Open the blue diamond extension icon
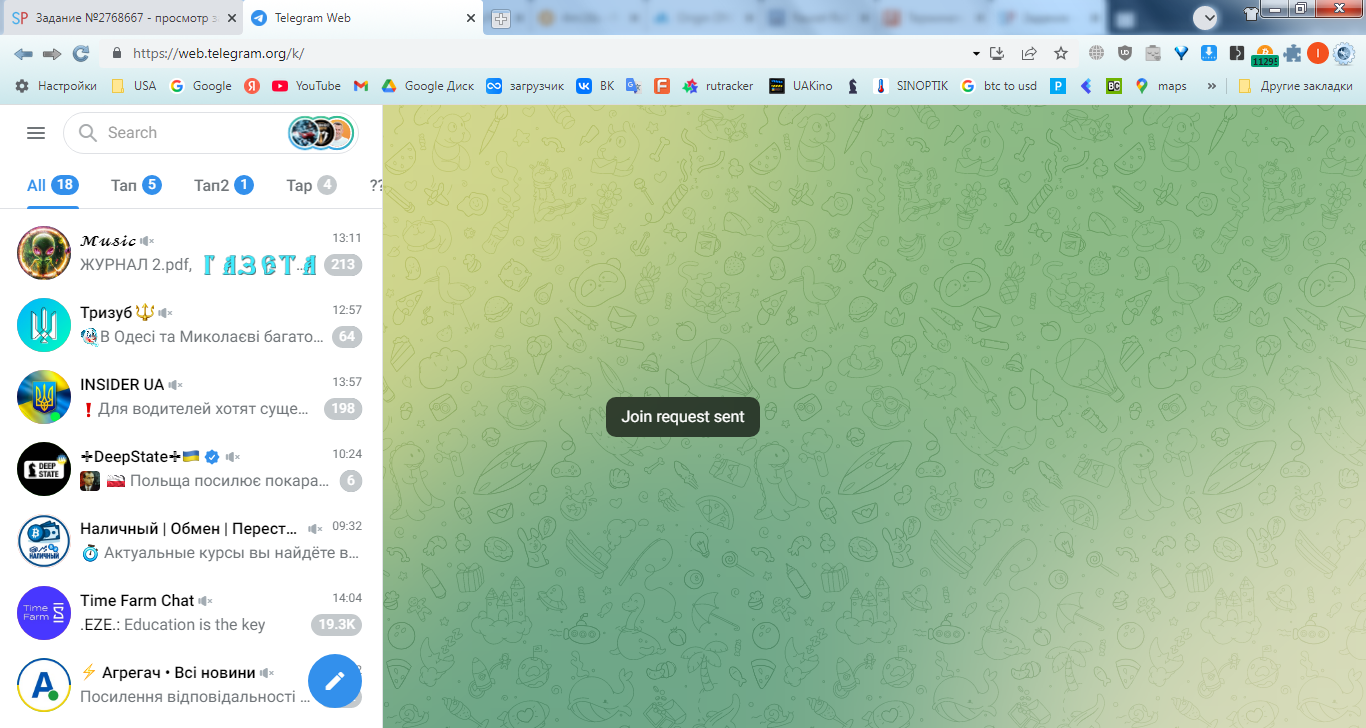The width and height of the screenshot is (1366, 728). coord(1181,54)
